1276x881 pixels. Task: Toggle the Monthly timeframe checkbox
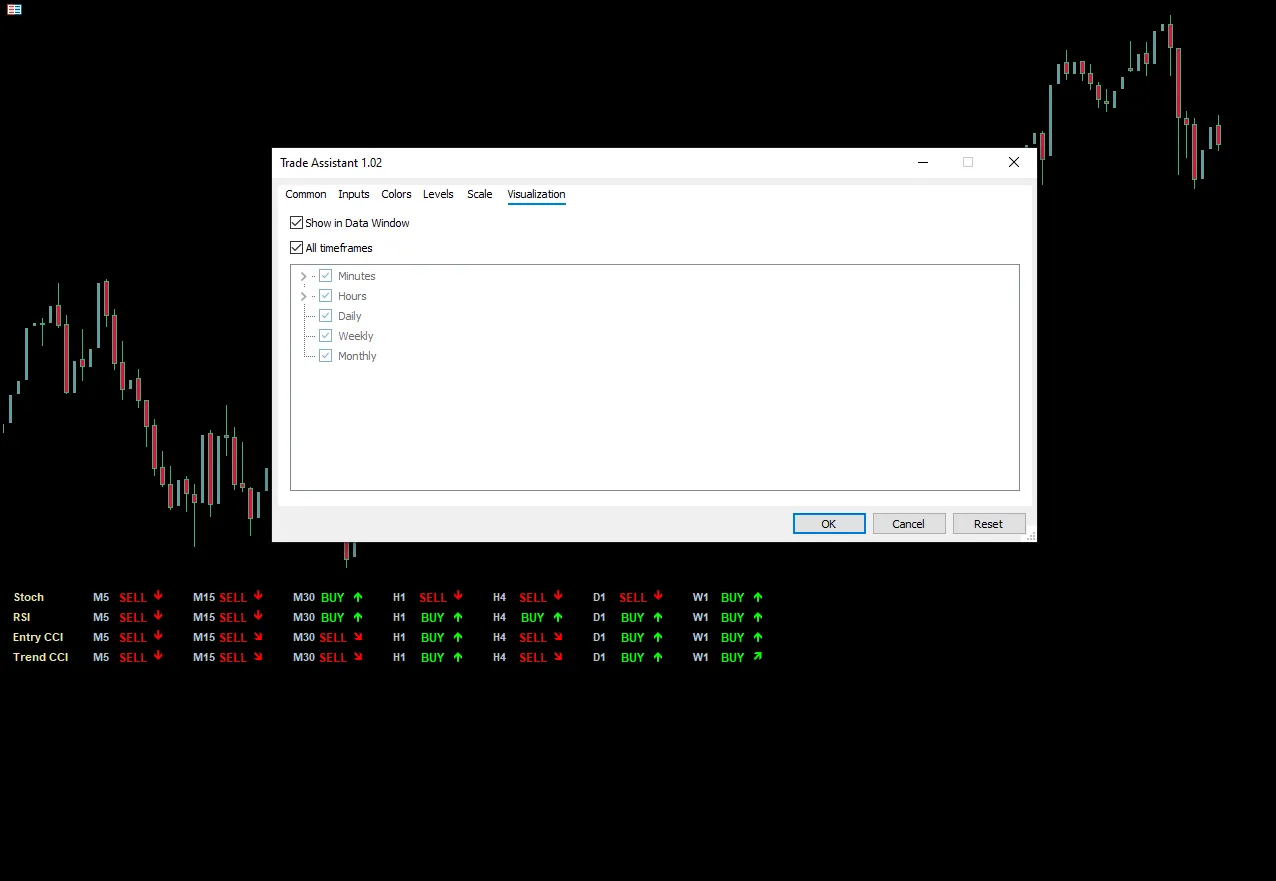tap(325, 356)
